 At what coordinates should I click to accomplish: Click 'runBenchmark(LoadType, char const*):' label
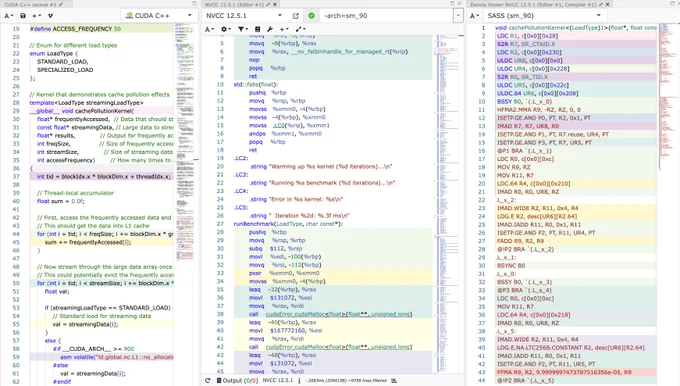(288, 224)
